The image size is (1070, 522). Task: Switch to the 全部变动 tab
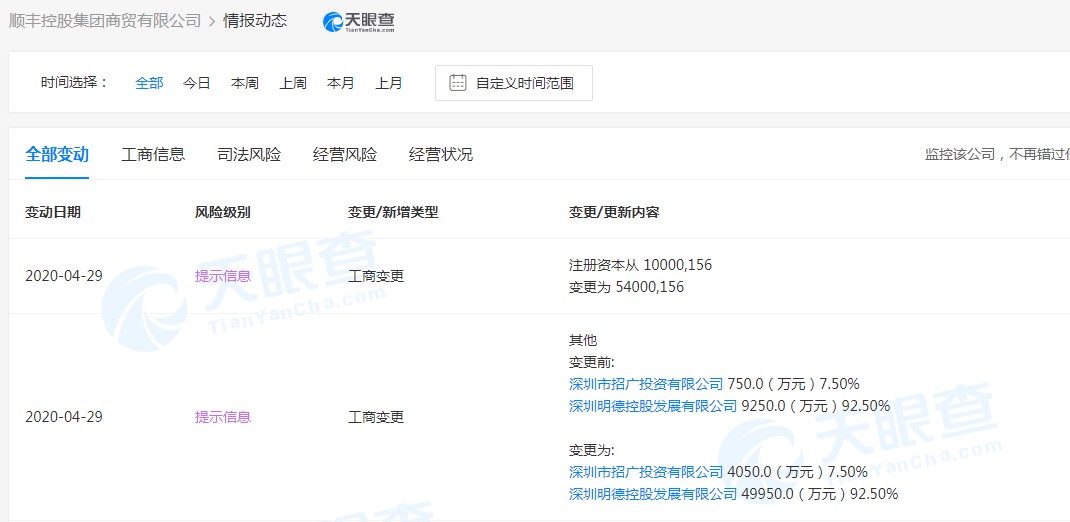click(57, 154)
